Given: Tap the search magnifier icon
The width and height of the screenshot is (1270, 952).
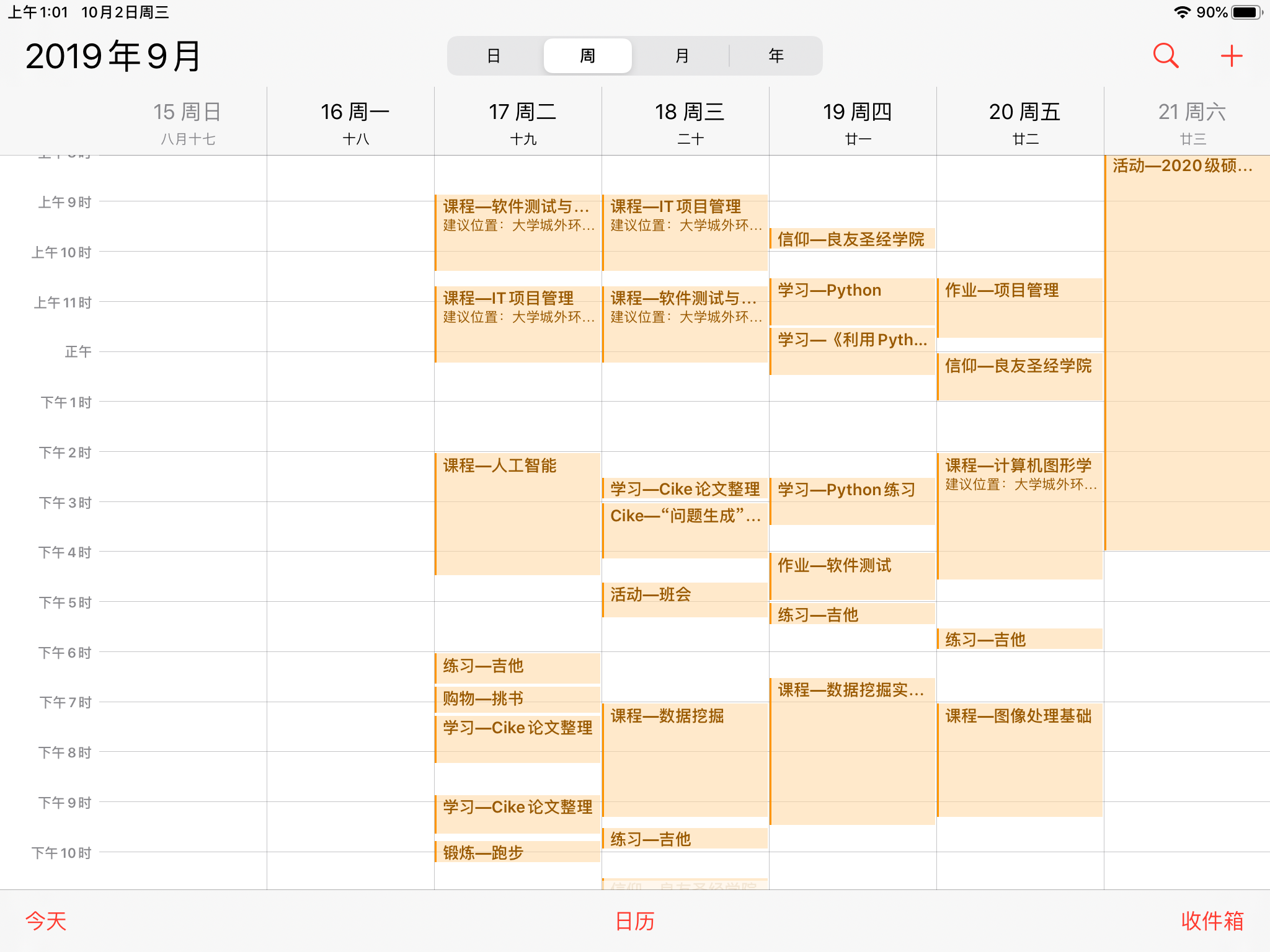Looking at the screenshot, I should pos(1166,56).
